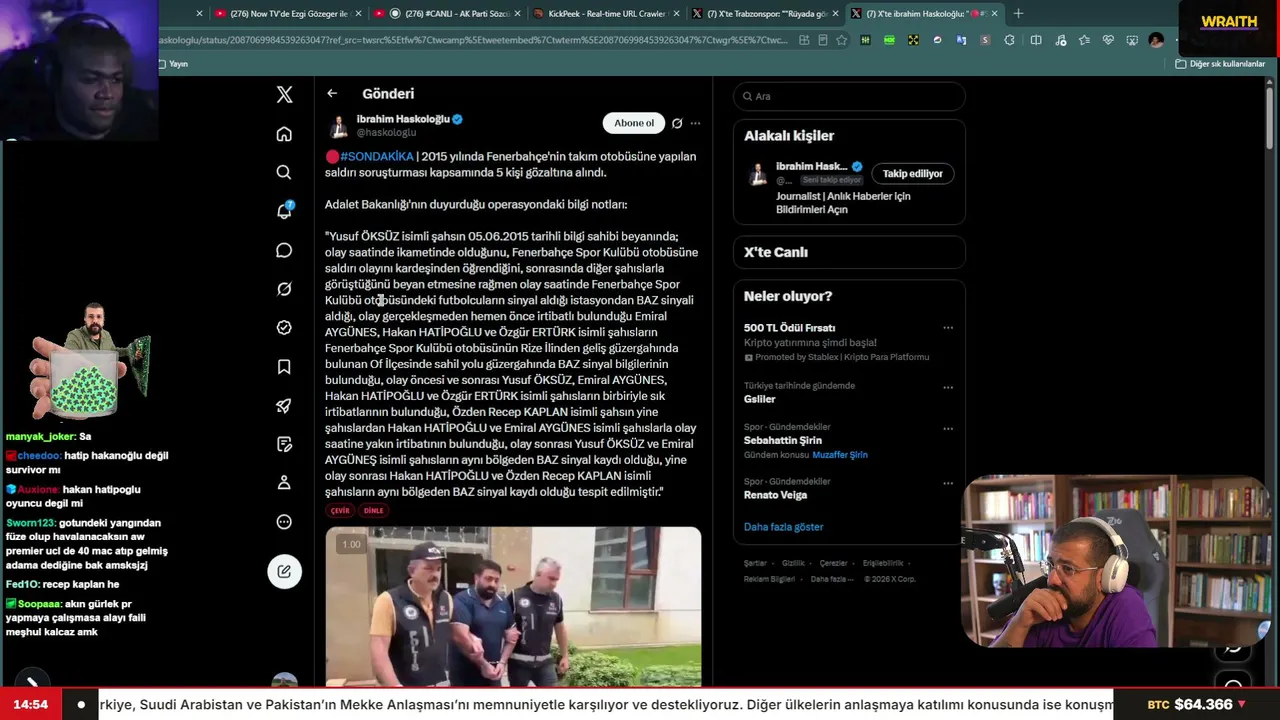1280x720 pixels.
Task: Click the browser address bar URL
Action: (x=474, y=40)
